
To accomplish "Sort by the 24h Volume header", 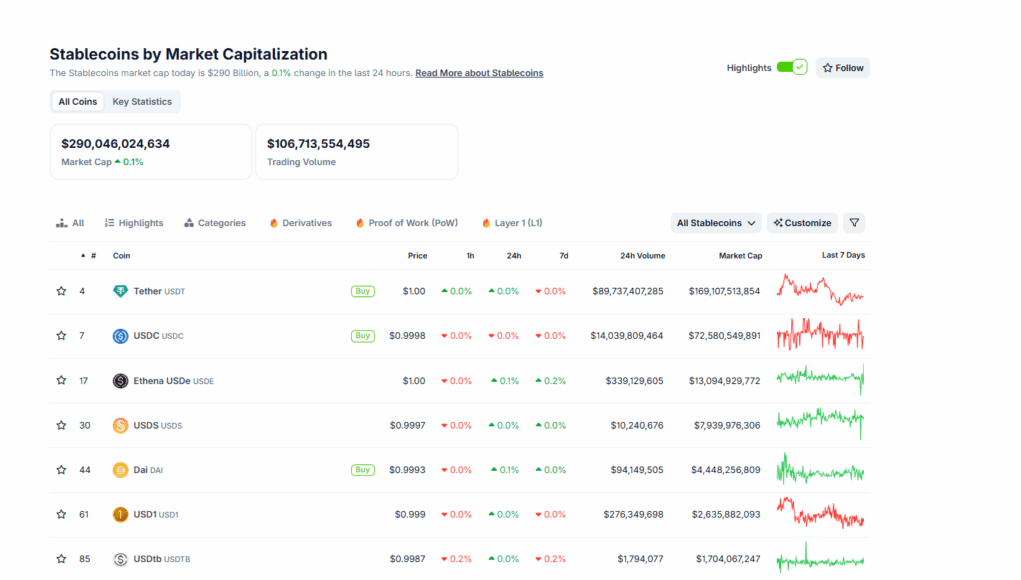I will tap(642, 256).
